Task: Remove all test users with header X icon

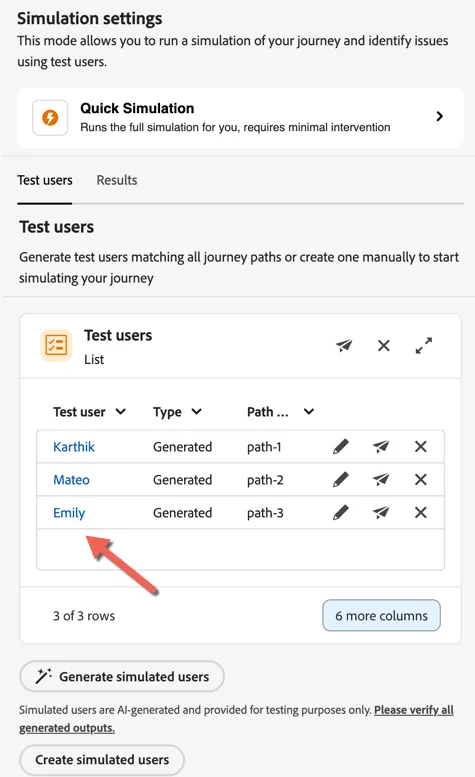Action: (x=384, y=345)
